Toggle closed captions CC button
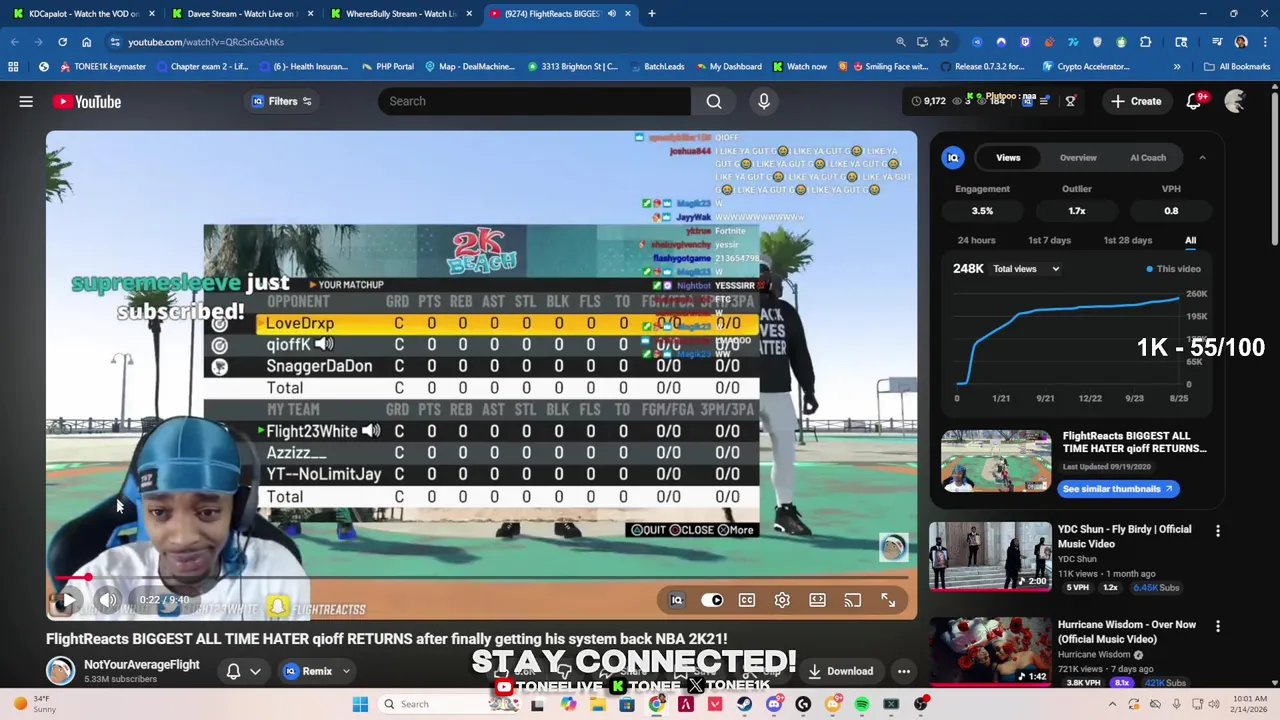 pyautogui.click(x=747, y=600)
